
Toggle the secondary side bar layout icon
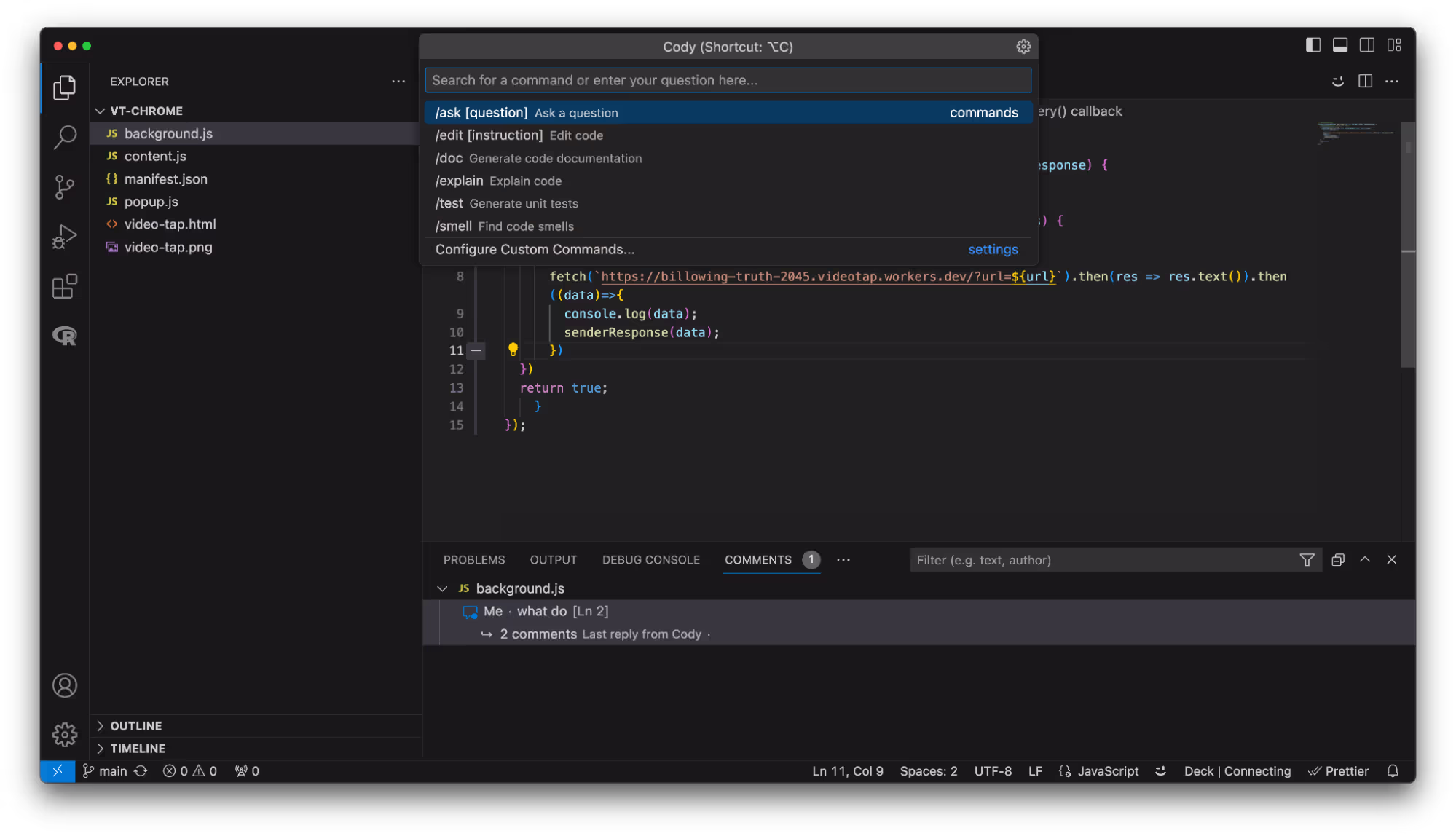coord(1366,45)
